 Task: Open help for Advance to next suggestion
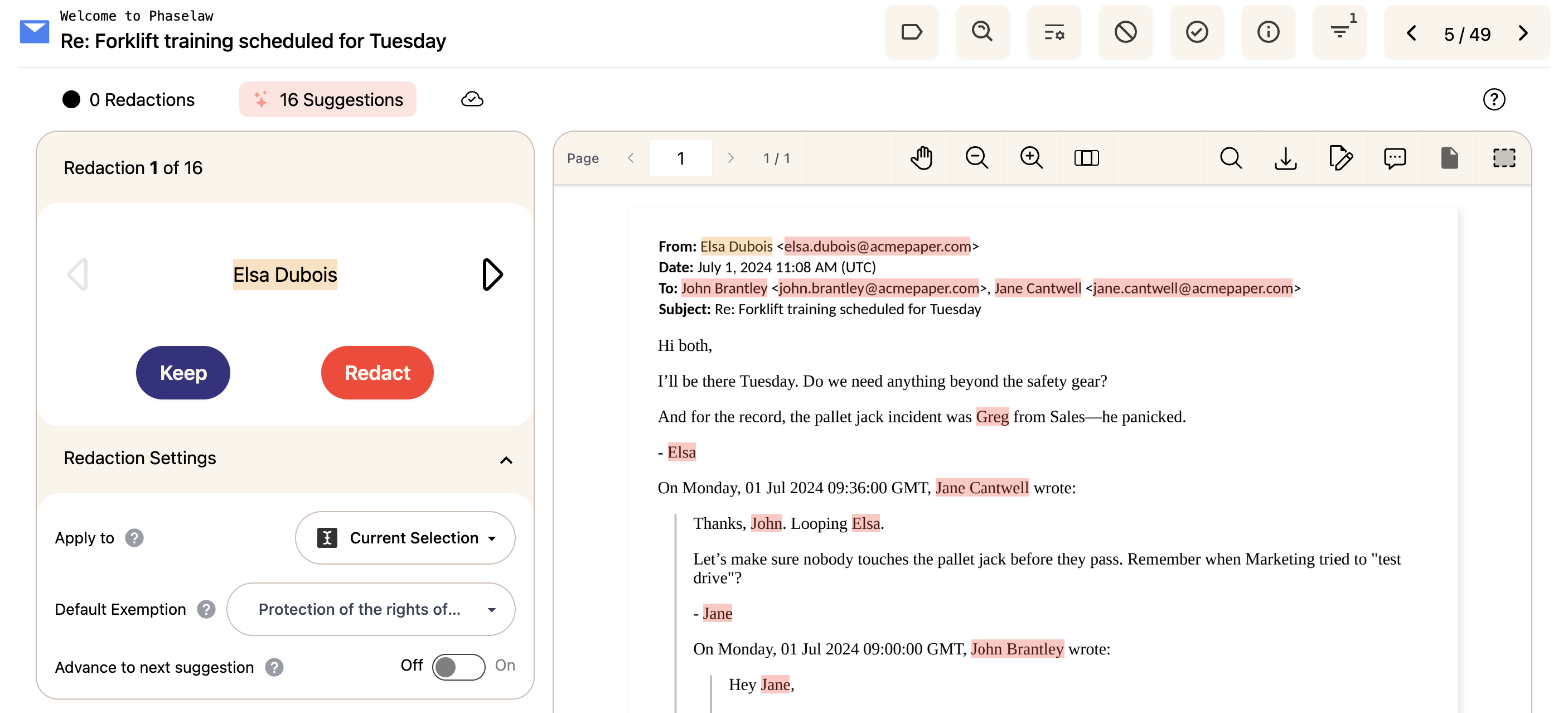tap(274, 667)
